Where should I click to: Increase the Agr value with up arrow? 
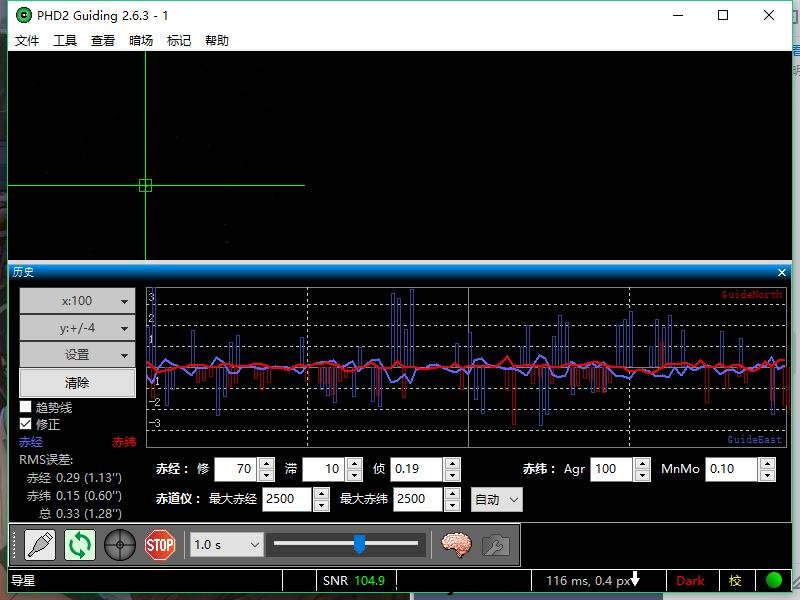click(642, 463)
